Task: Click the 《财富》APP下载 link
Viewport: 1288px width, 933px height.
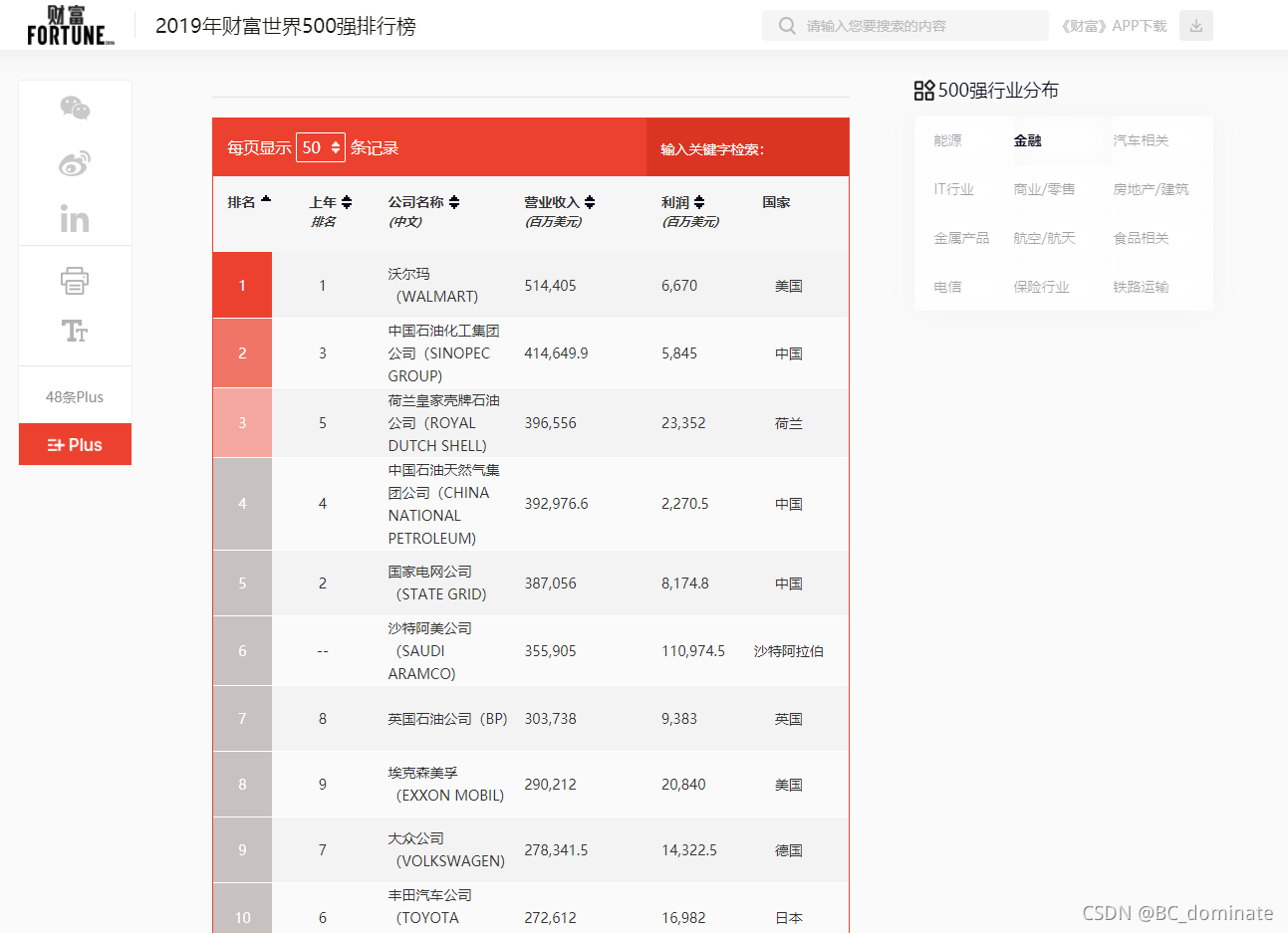Action: click(x=1114, y=26)
